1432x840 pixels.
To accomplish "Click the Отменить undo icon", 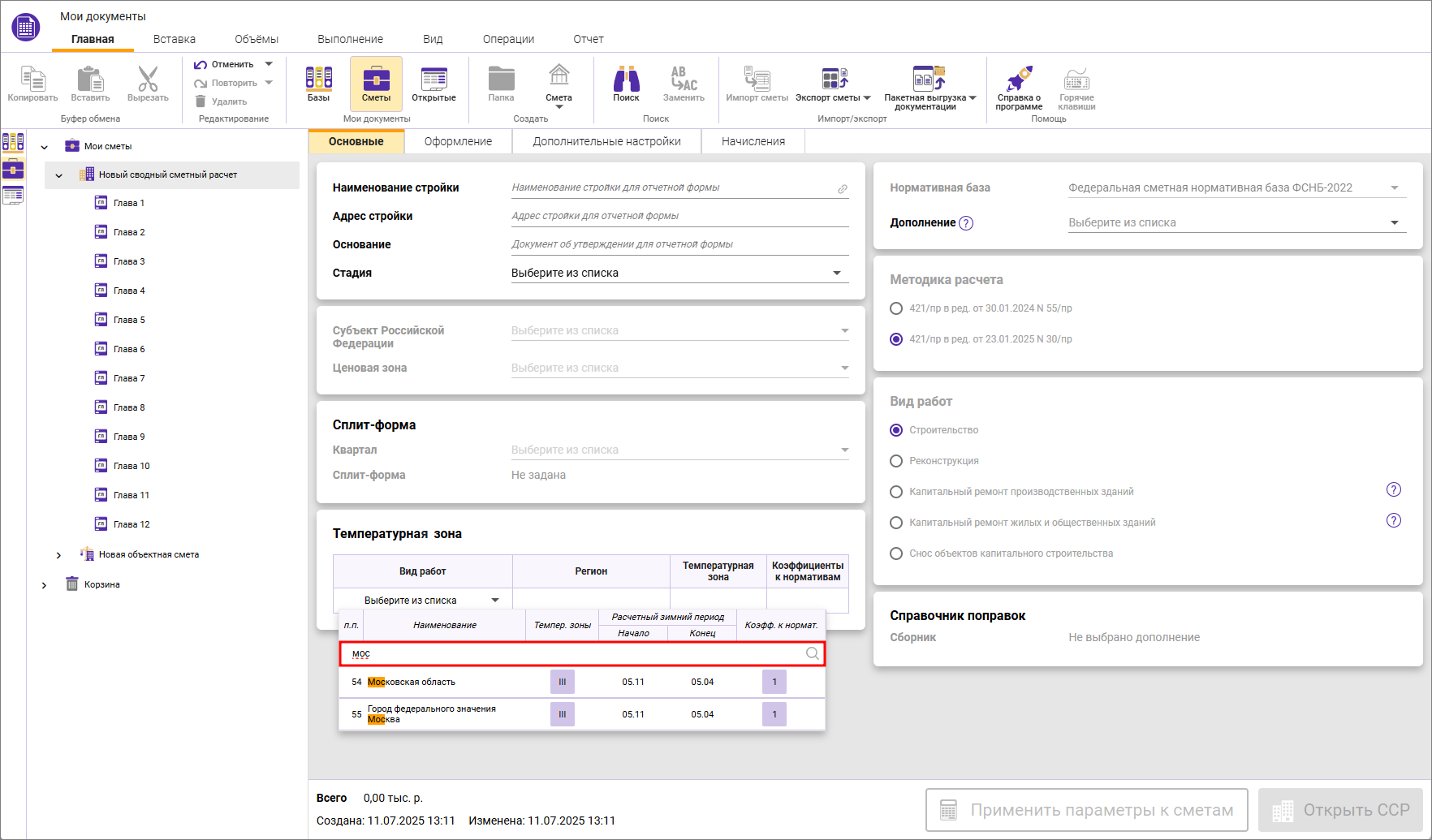I will pyautogui.click(x=201, y=64).
